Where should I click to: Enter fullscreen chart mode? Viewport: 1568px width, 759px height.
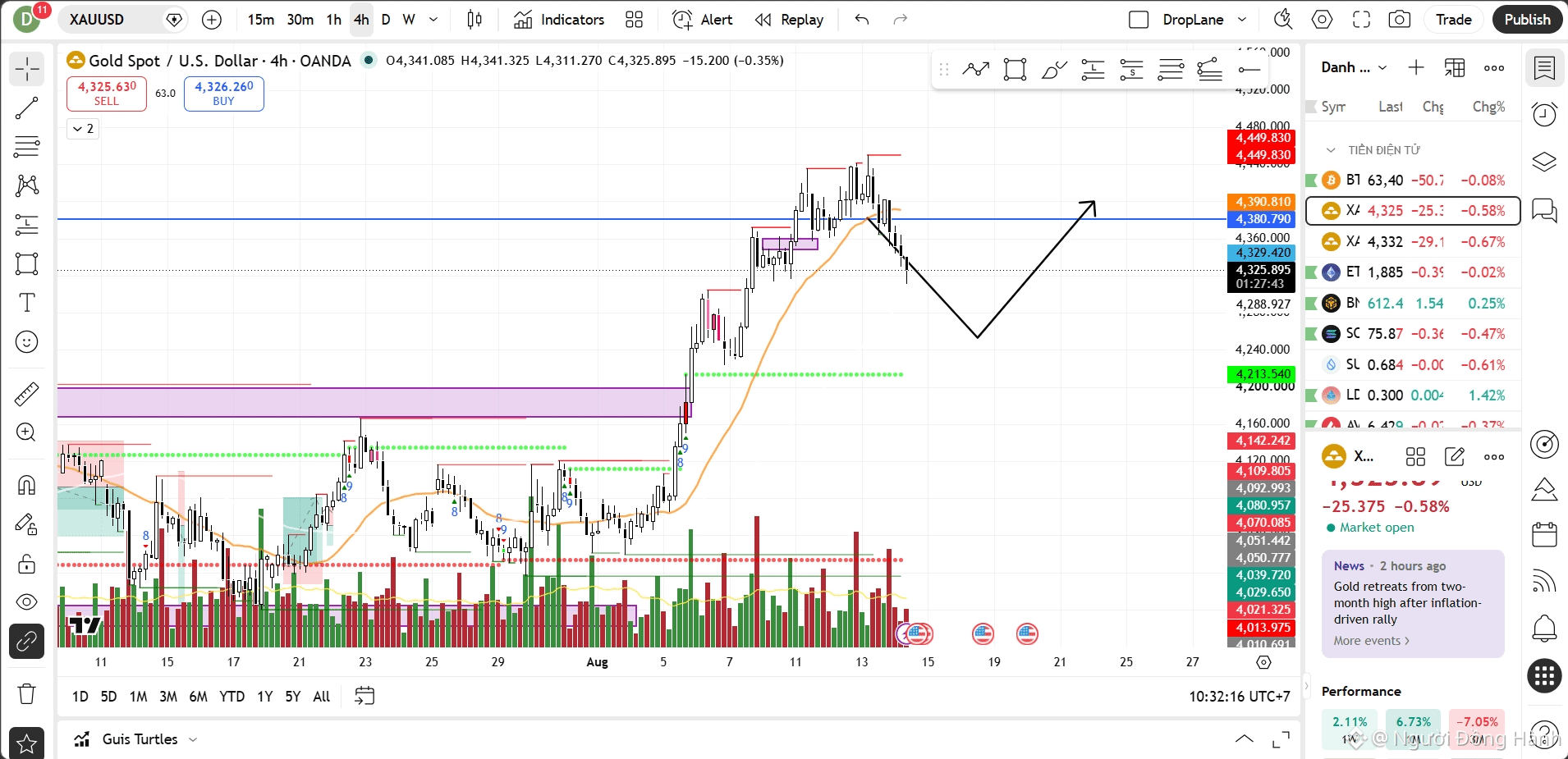pyautogui.click(x=1361, y=20)
